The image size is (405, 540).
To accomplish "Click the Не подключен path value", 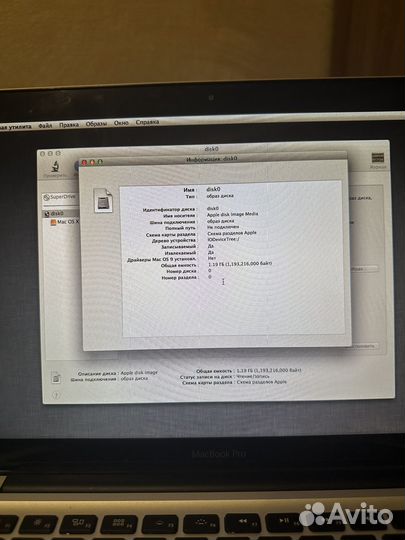I will 223,227.
